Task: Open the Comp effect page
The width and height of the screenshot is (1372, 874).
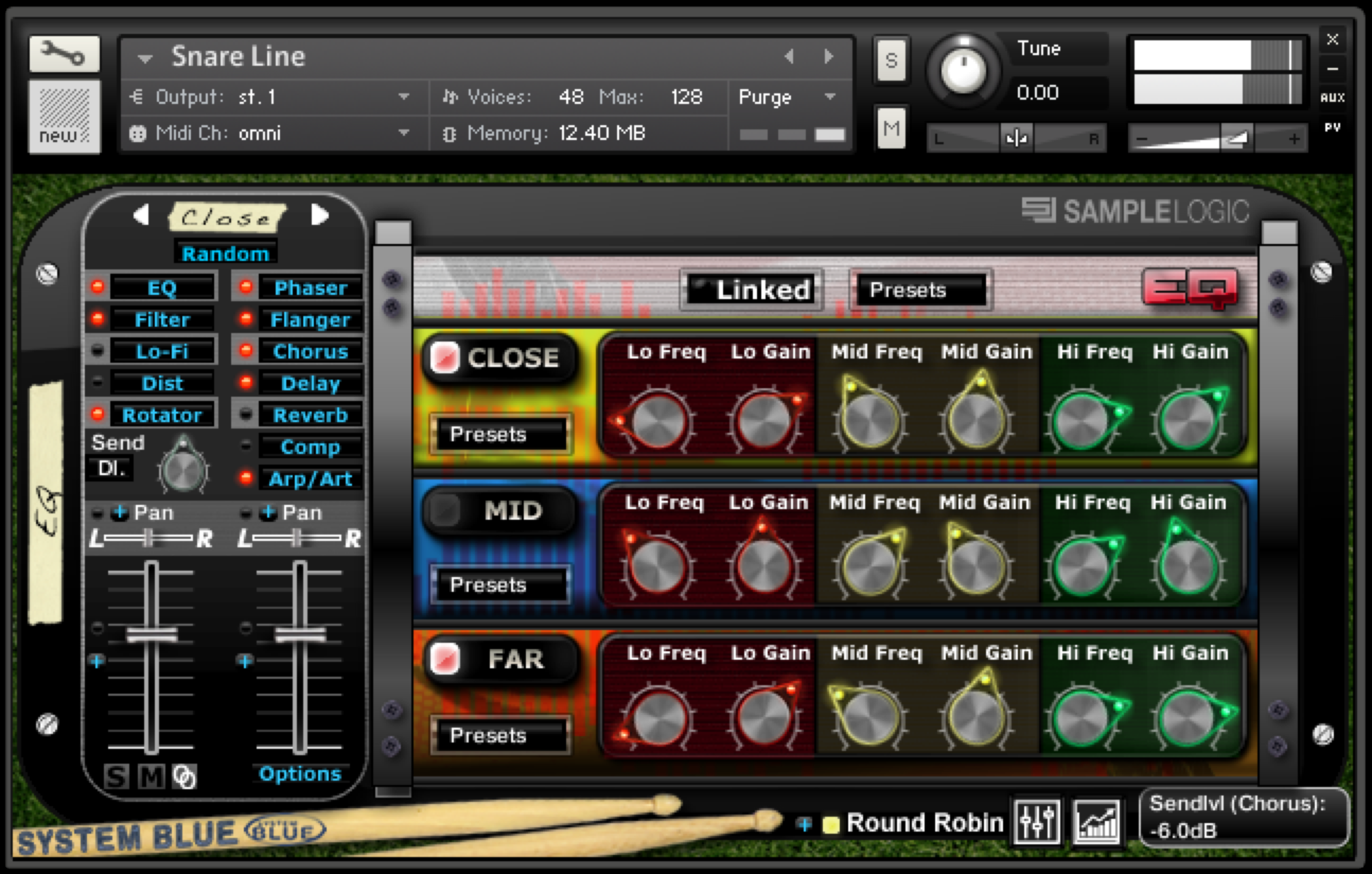Action: point(310,447)
